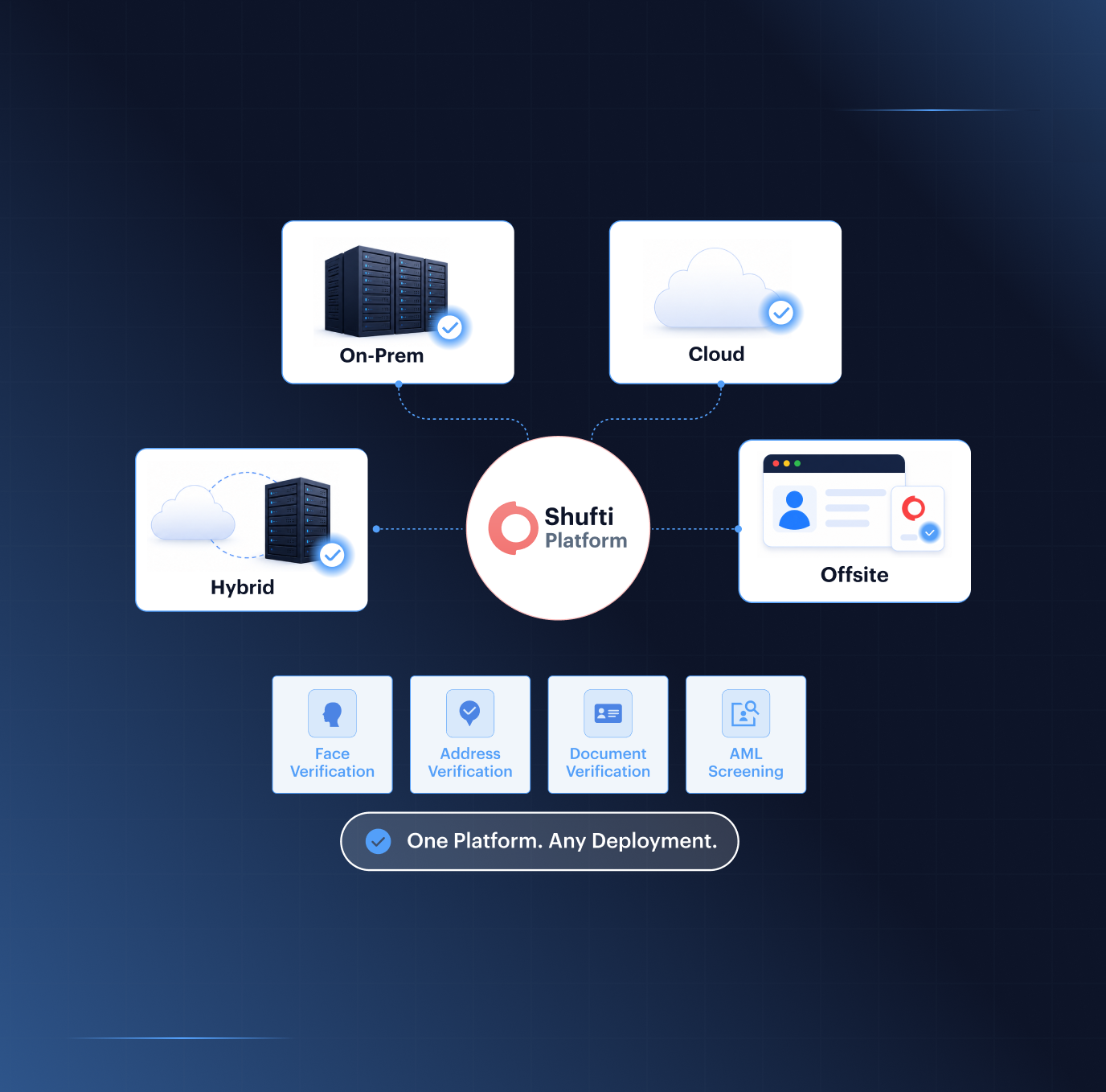Click the gray text lines in Offsite mockup
This screenshot has height=1092, width=1106.
coord(855,508)
